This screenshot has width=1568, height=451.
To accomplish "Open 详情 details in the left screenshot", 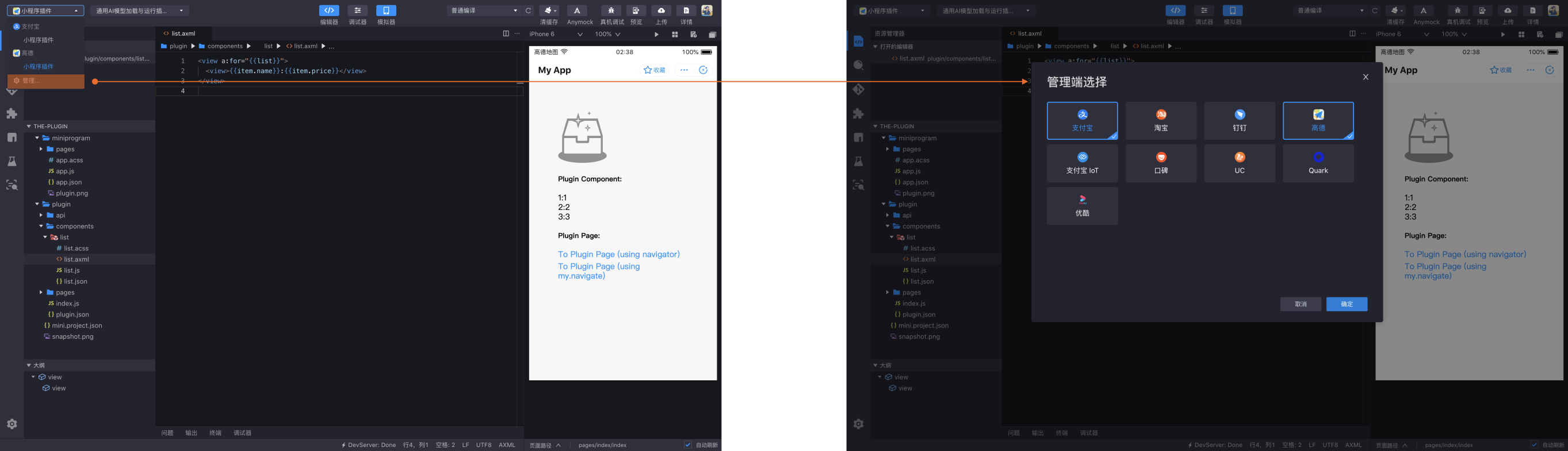I will tap(686, 10).
